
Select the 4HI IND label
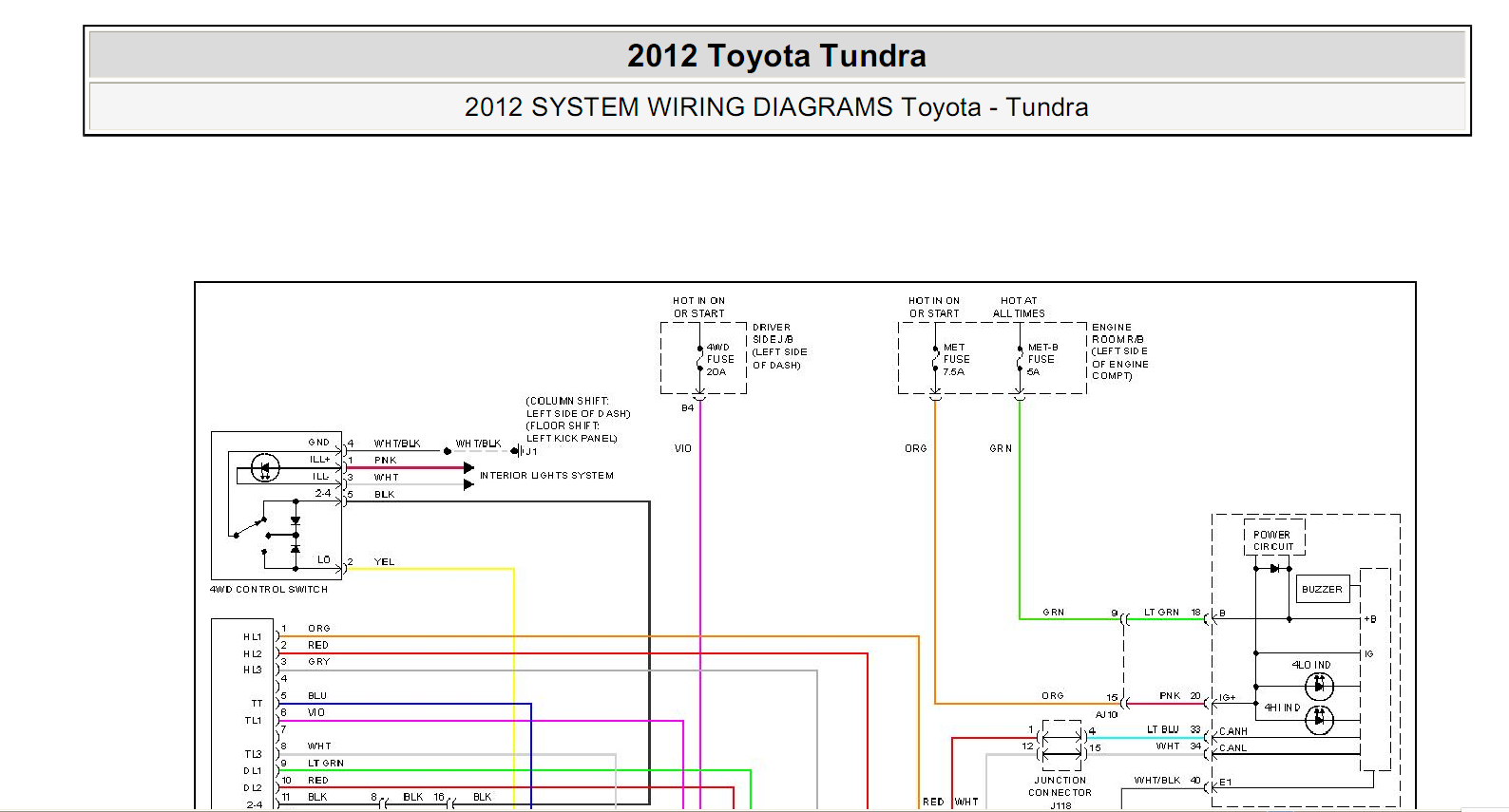coord(1282,708)
